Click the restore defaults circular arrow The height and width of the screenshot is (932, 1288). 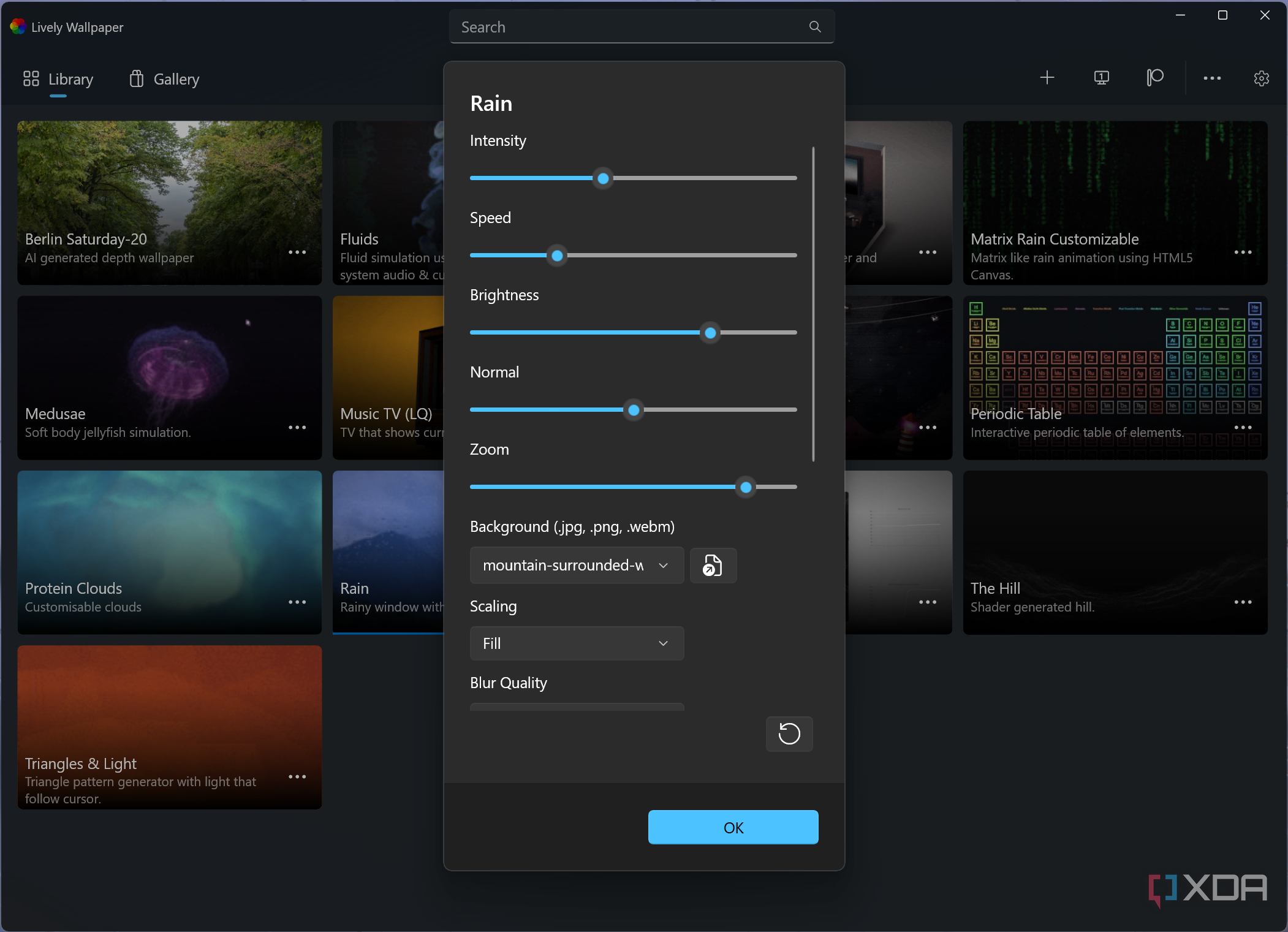(789, 733)
